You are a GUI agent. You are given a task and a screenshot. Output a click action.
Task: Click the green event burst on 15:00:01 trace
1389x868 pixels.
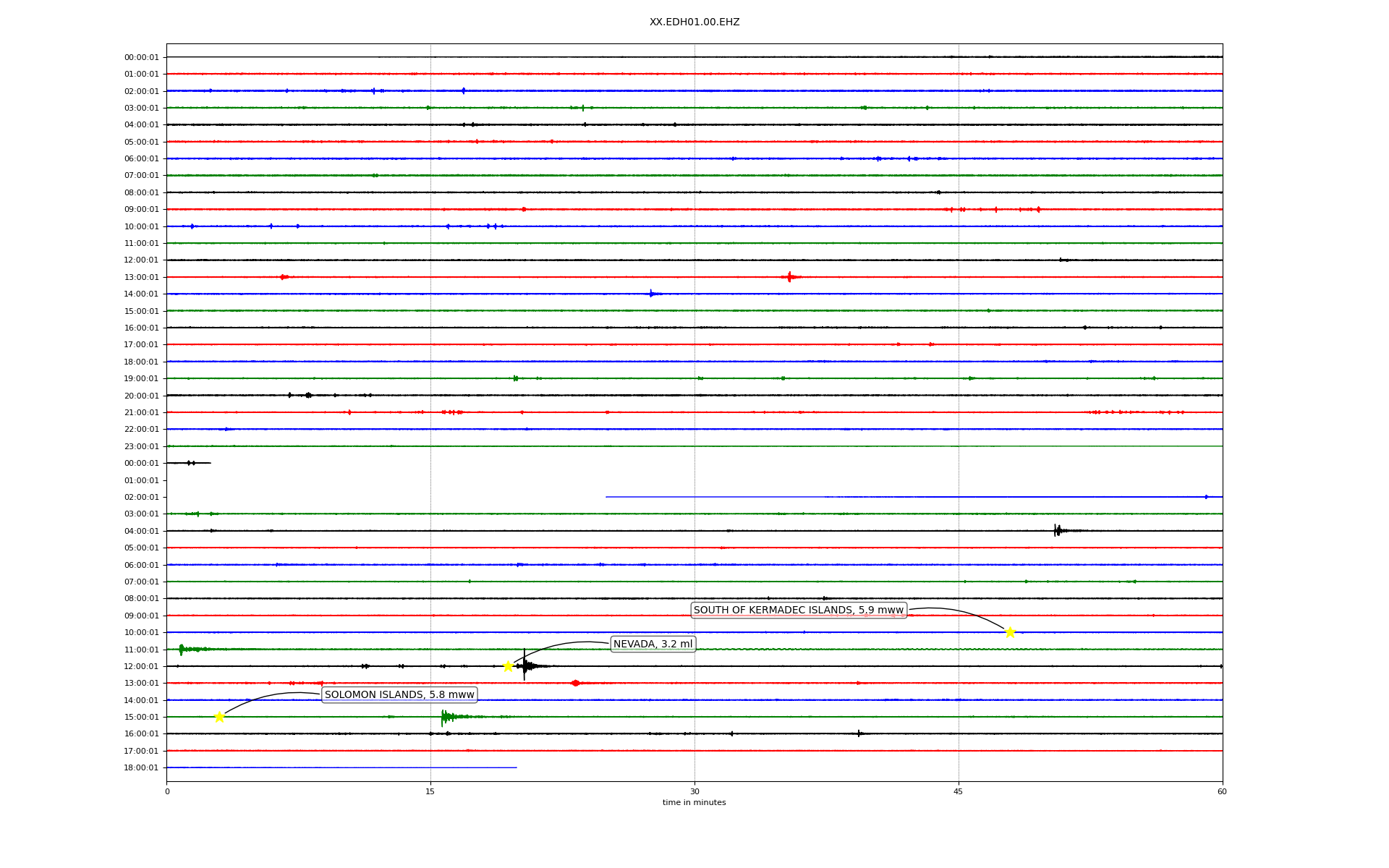[x=444, y=717]
